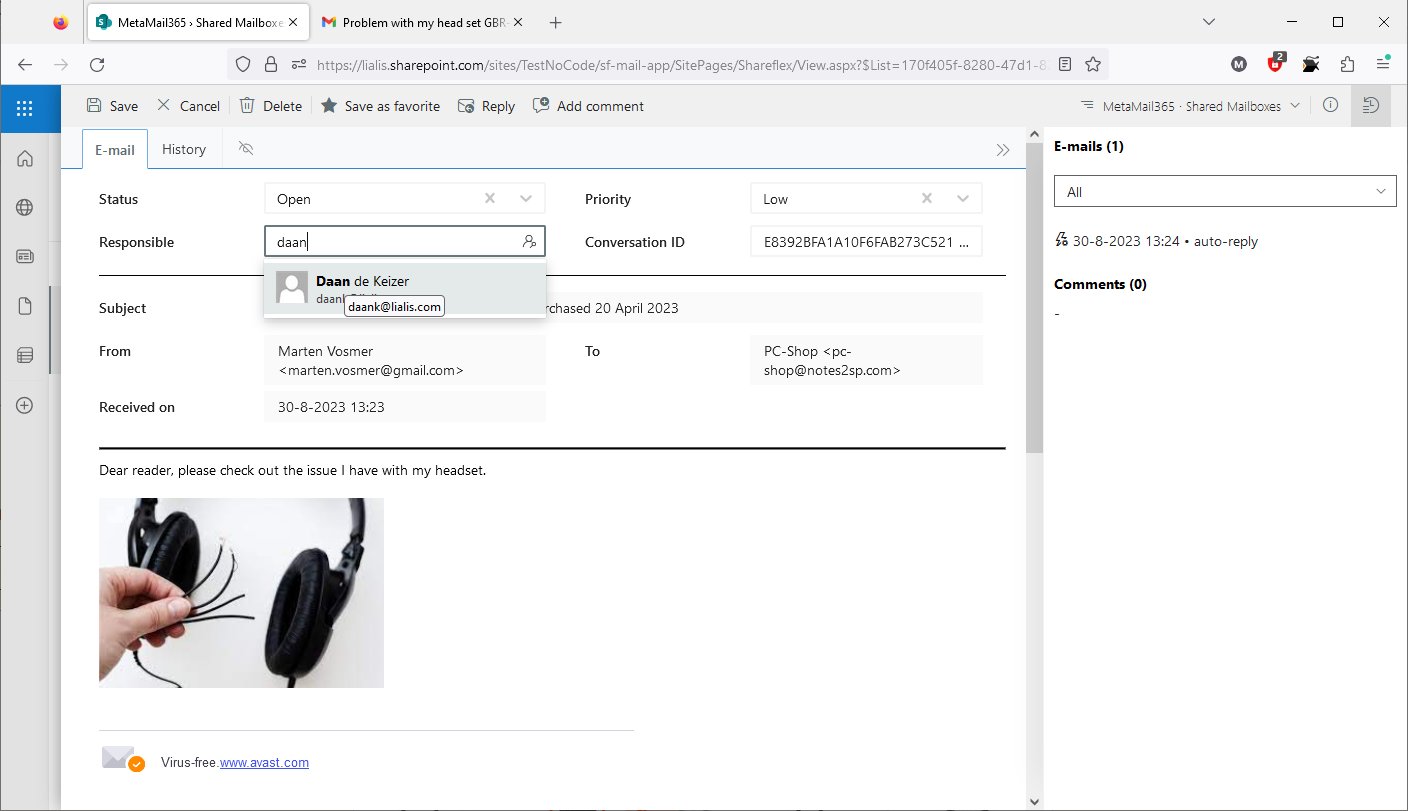Click the Comments (0) heading
This screenshot has height=811, width=1408.
pos(1100,284)
